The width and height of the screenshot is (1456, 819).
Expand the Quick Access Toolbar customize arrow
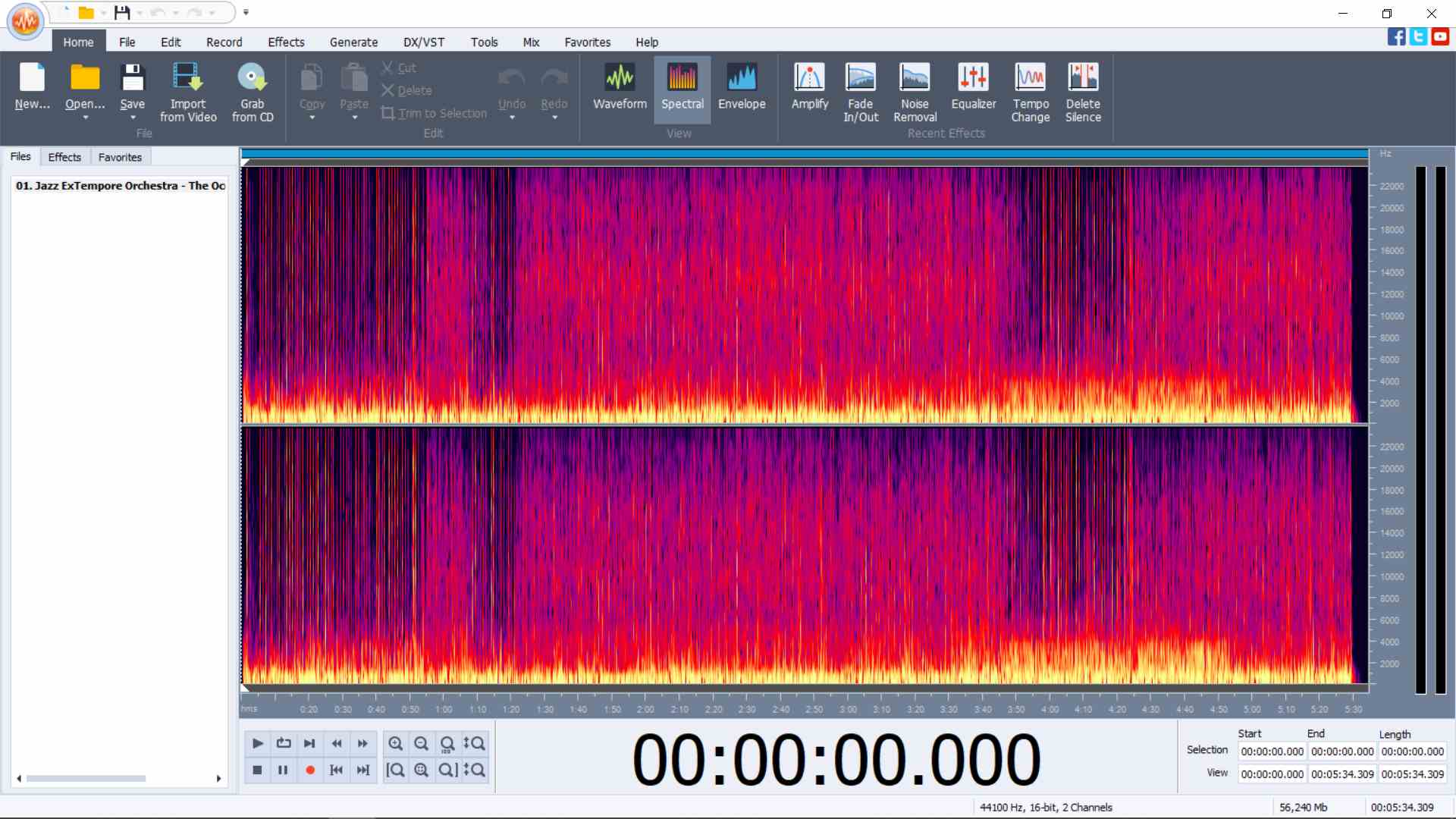(246, 12)
